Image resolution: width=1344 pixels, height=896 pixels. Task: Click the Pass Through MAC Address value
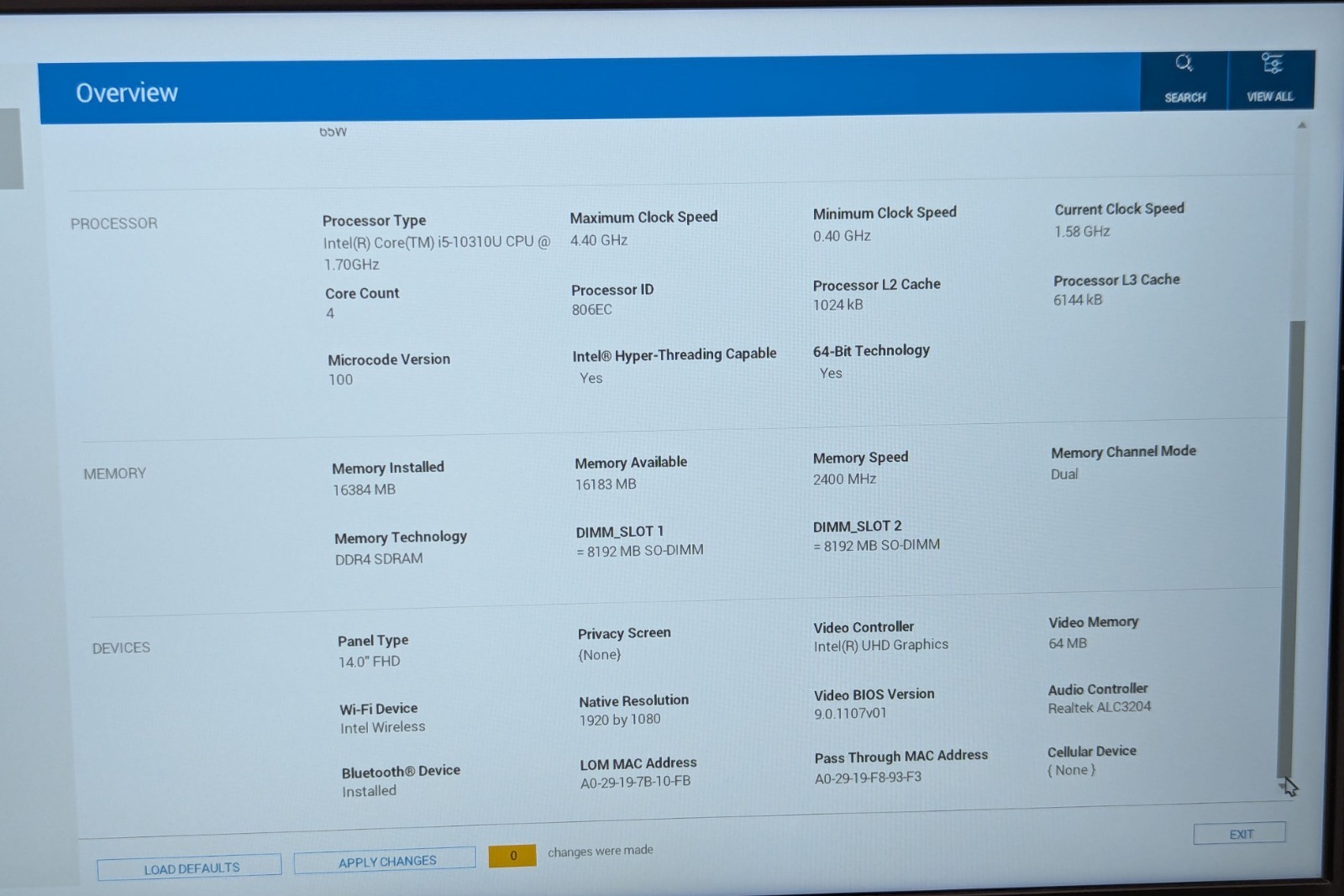[x=868, y=778]
